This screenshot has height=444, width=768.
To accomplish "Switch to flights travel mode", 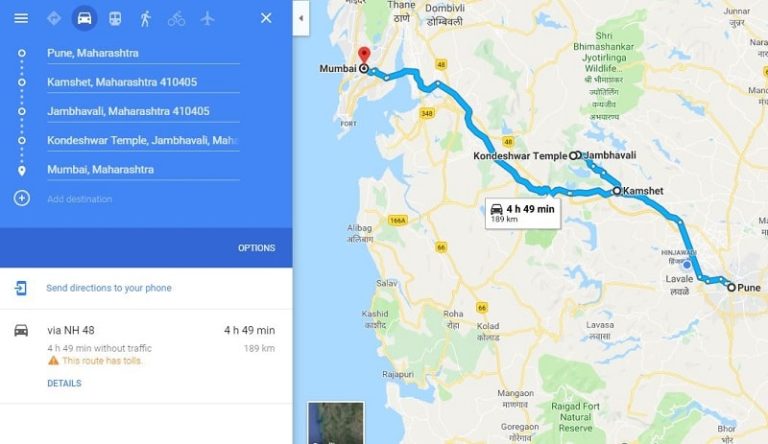I will point(208,19).
